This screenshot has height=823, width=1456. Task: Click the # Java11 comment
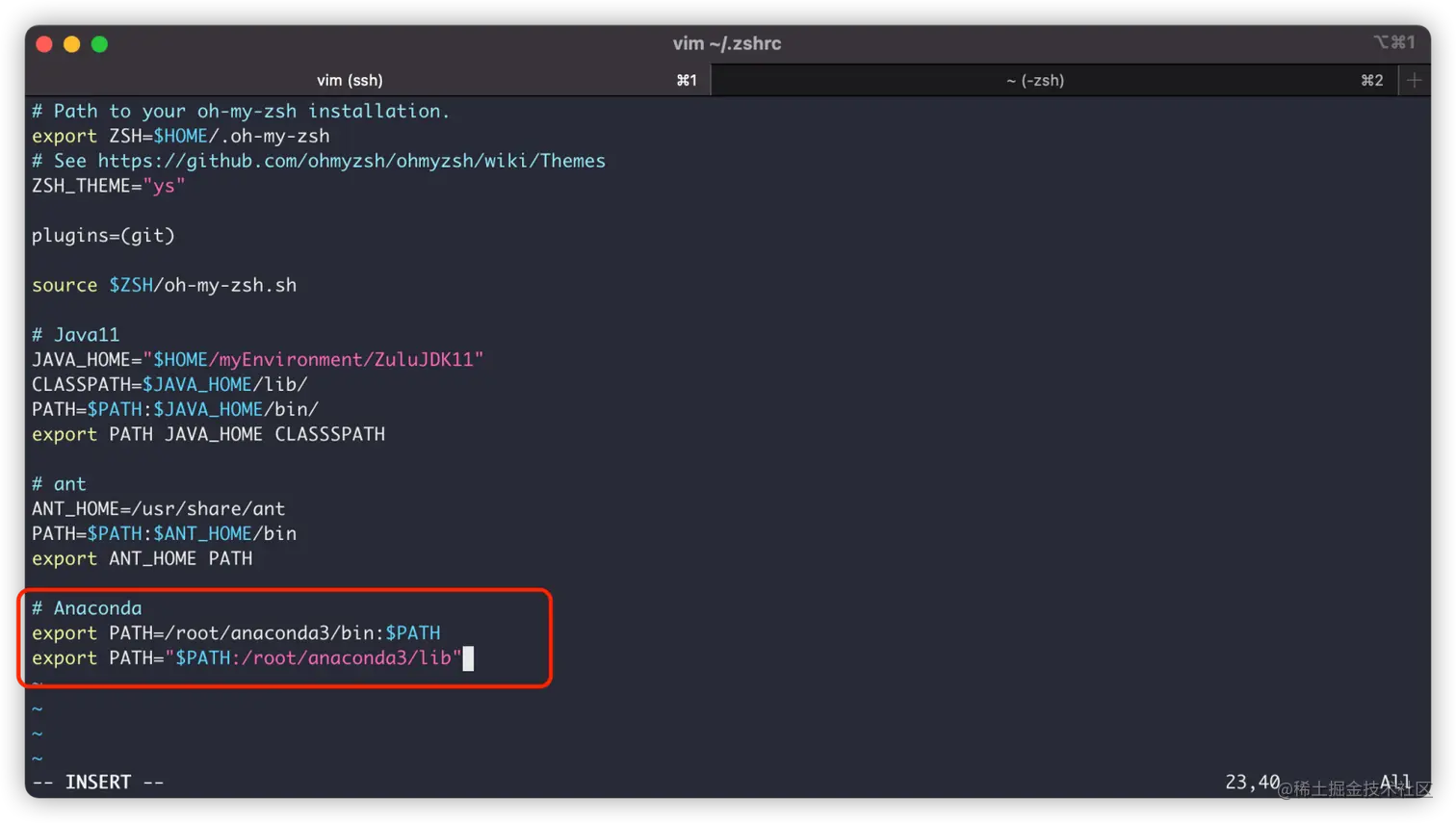(75, 335)
